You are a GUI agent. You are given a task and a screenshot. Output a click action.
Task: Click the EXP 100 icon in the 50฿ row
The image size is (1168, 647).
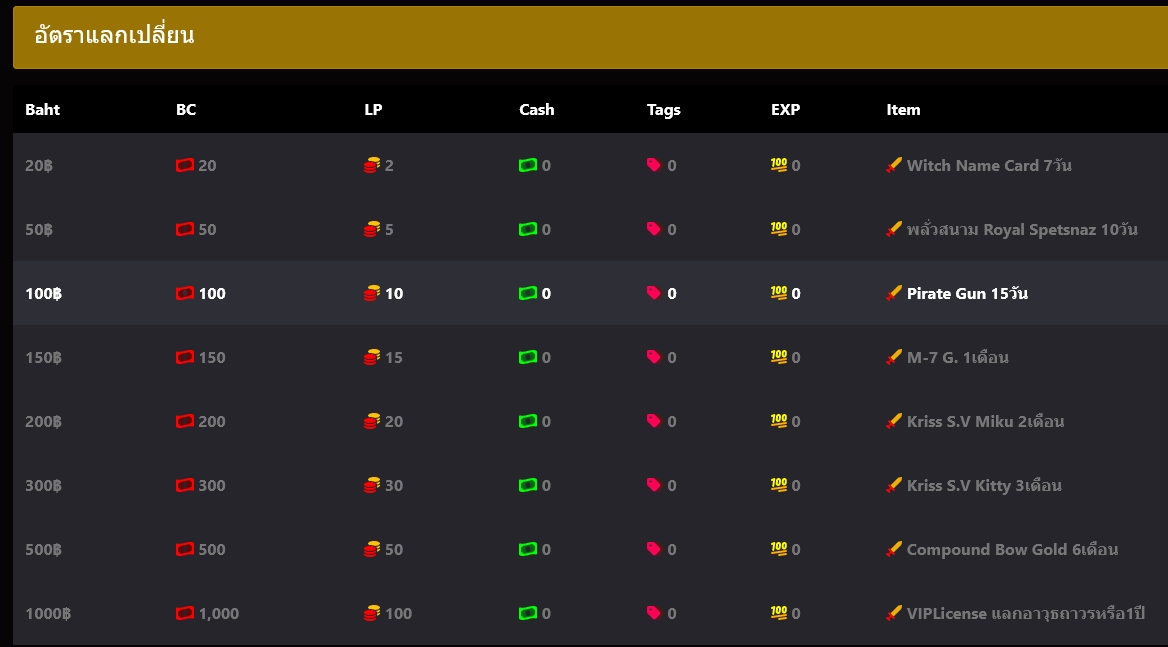tap(779, 229)
